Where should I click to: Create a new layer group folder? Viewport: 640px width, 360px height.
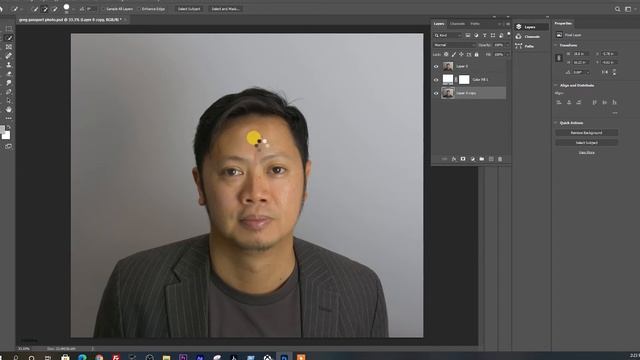click(x=482, y=159)
